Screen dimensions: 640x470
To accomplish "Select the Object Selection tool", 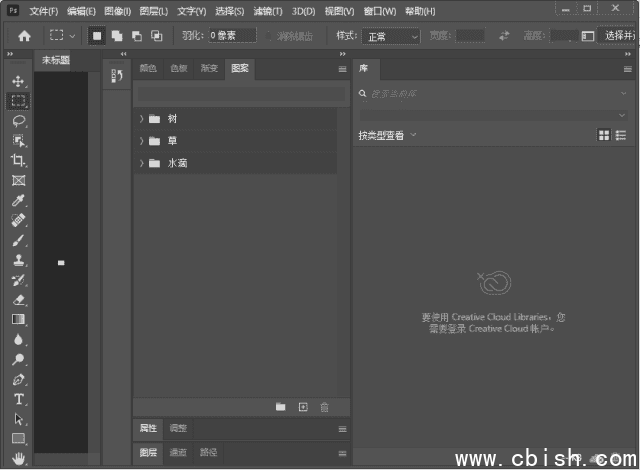I will point(18,141).
